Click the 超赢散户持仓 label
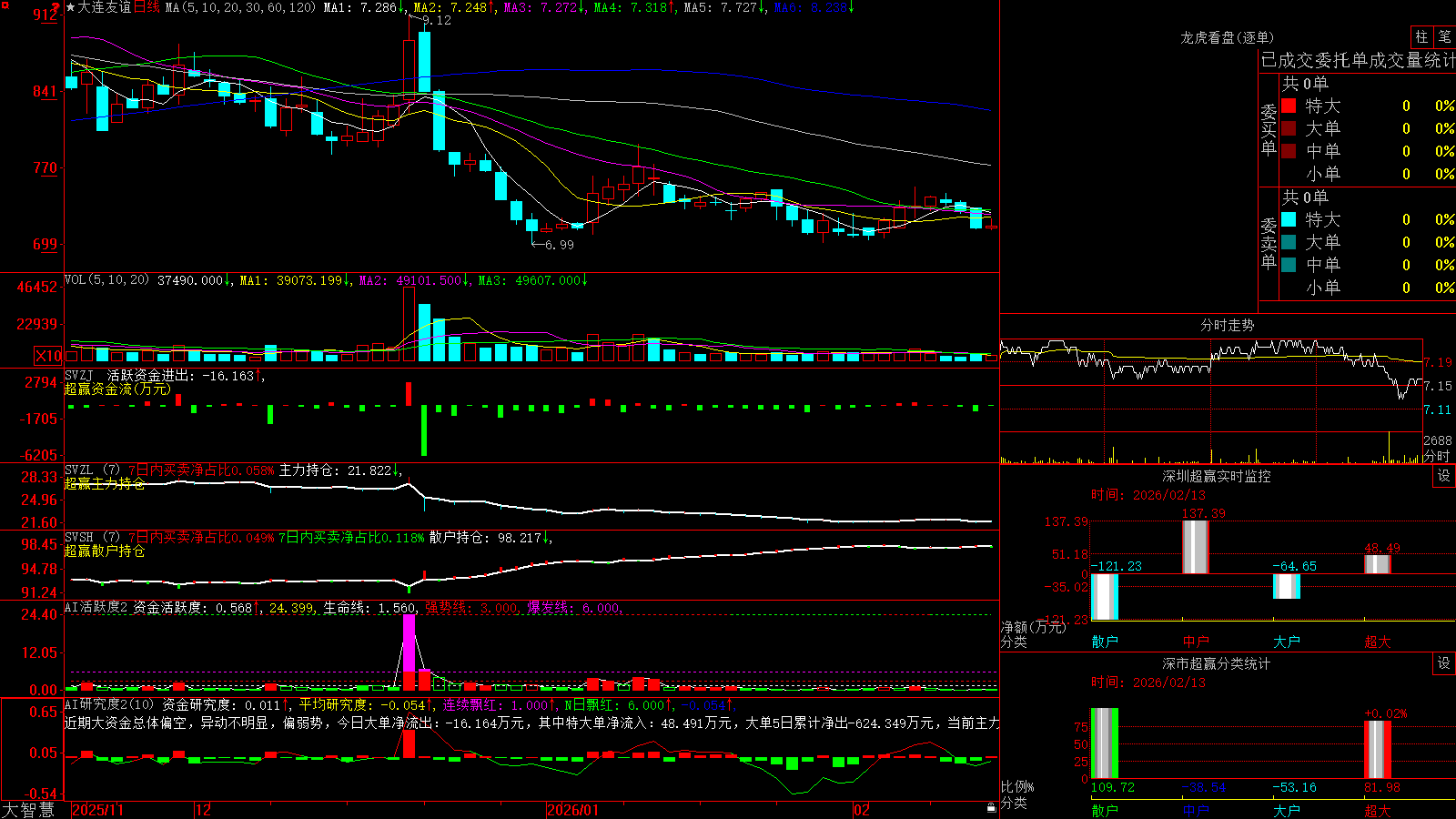The width and height of the screenshot is (1456, 819). click(x=105, y=551)
